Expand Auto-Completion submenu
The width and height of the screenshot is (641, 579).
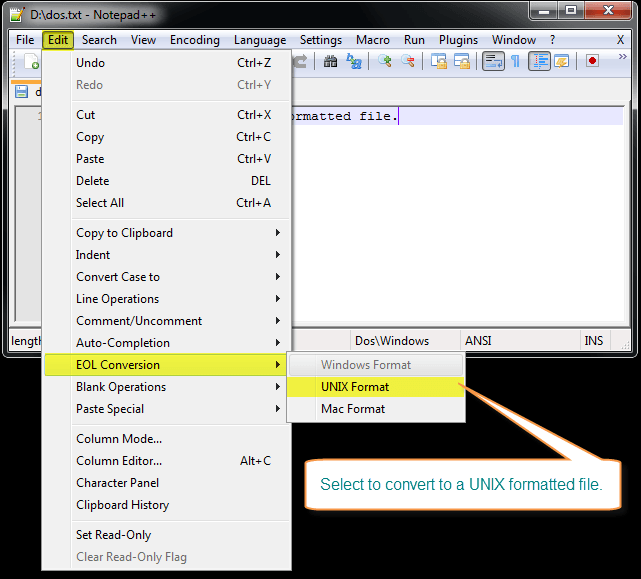pyautogui.click(x=168, y=343)
